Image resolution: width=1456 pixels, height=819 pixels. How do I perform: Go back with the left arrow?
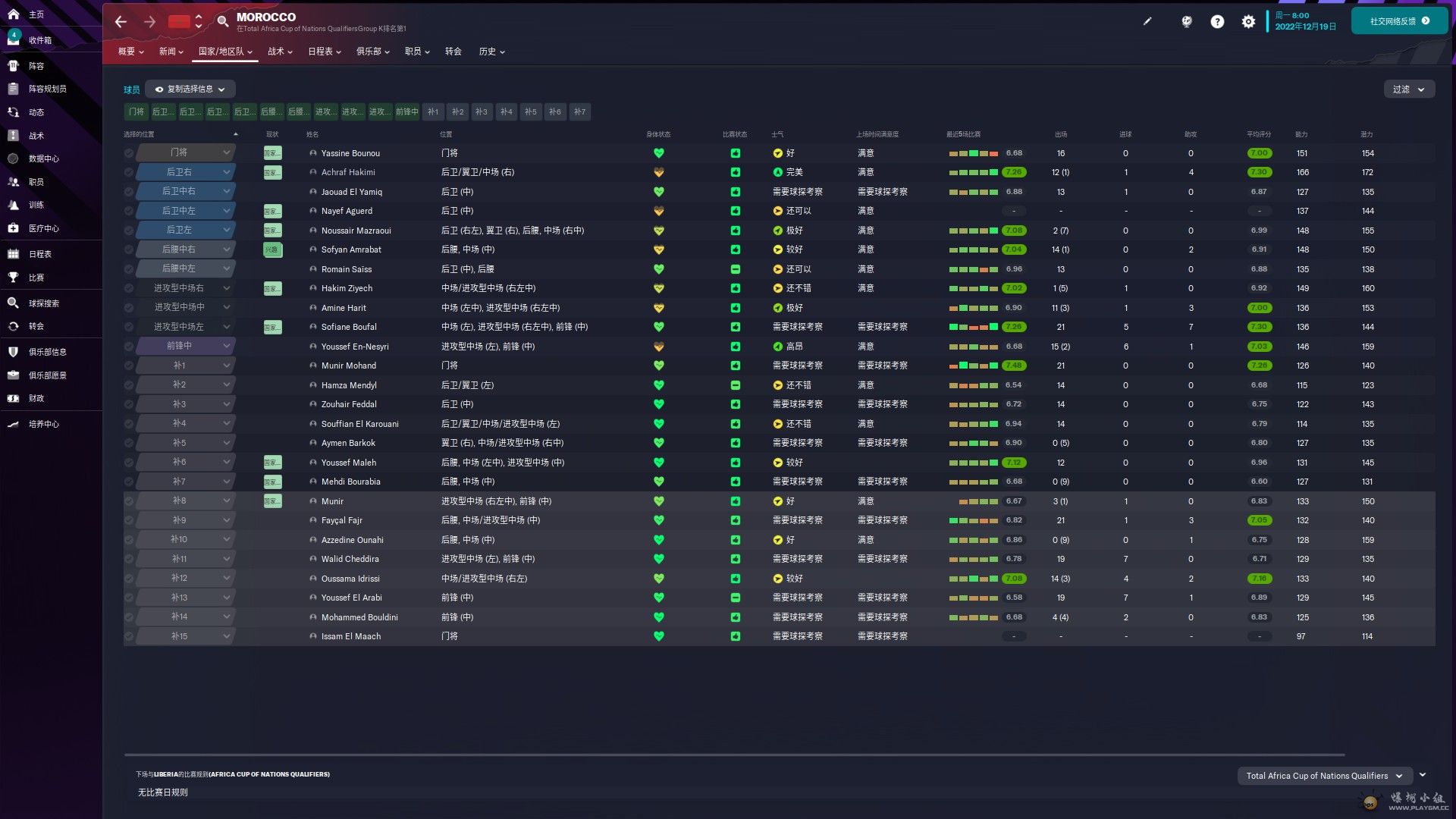[121, 22]
